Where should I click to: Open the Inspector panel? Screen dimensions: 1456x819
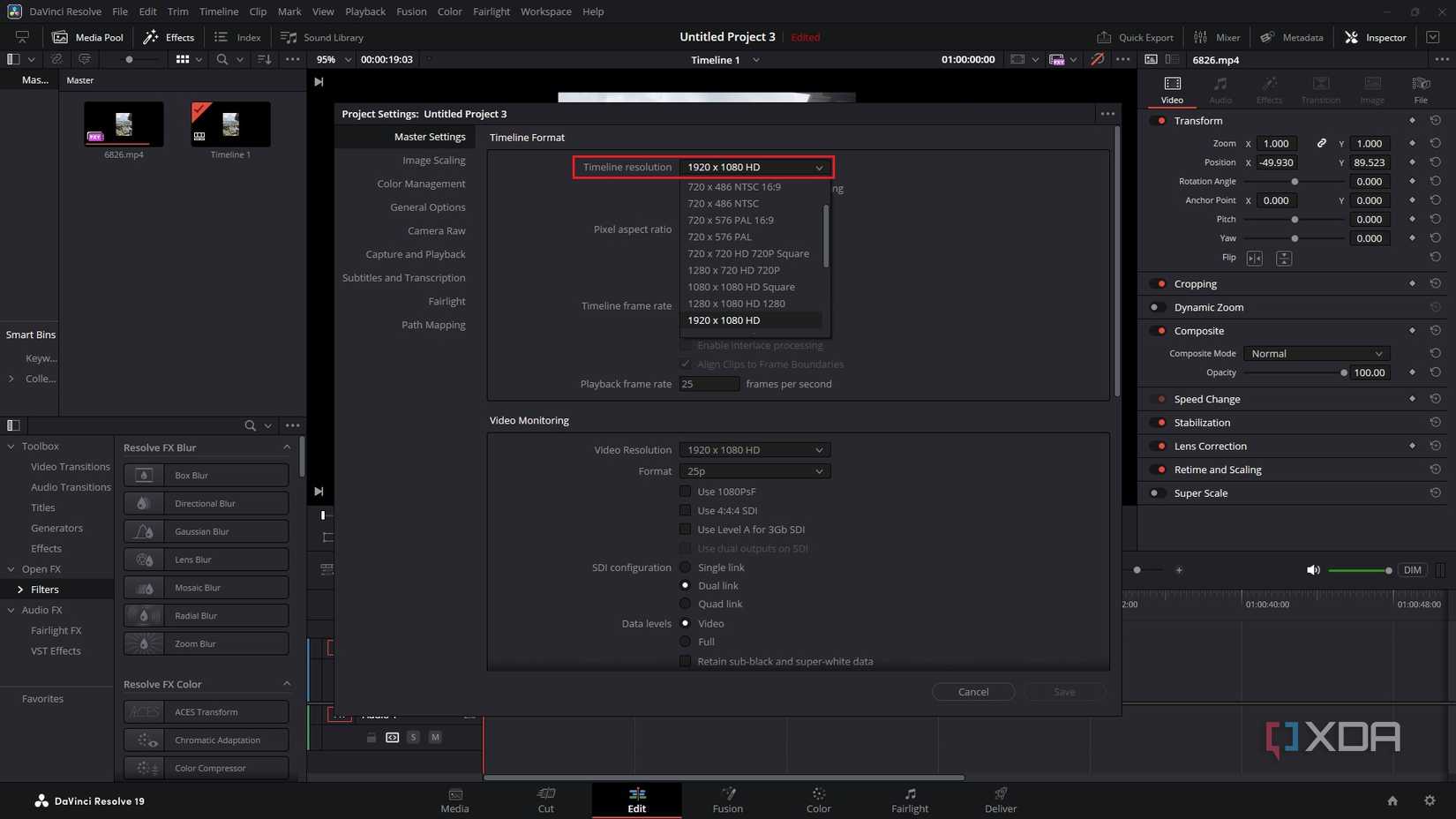click(x=1374, y=37)
